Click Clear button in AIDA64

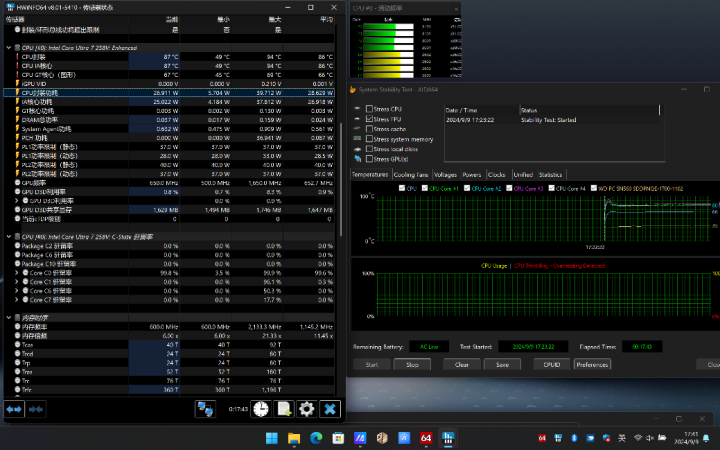(461, 365)
